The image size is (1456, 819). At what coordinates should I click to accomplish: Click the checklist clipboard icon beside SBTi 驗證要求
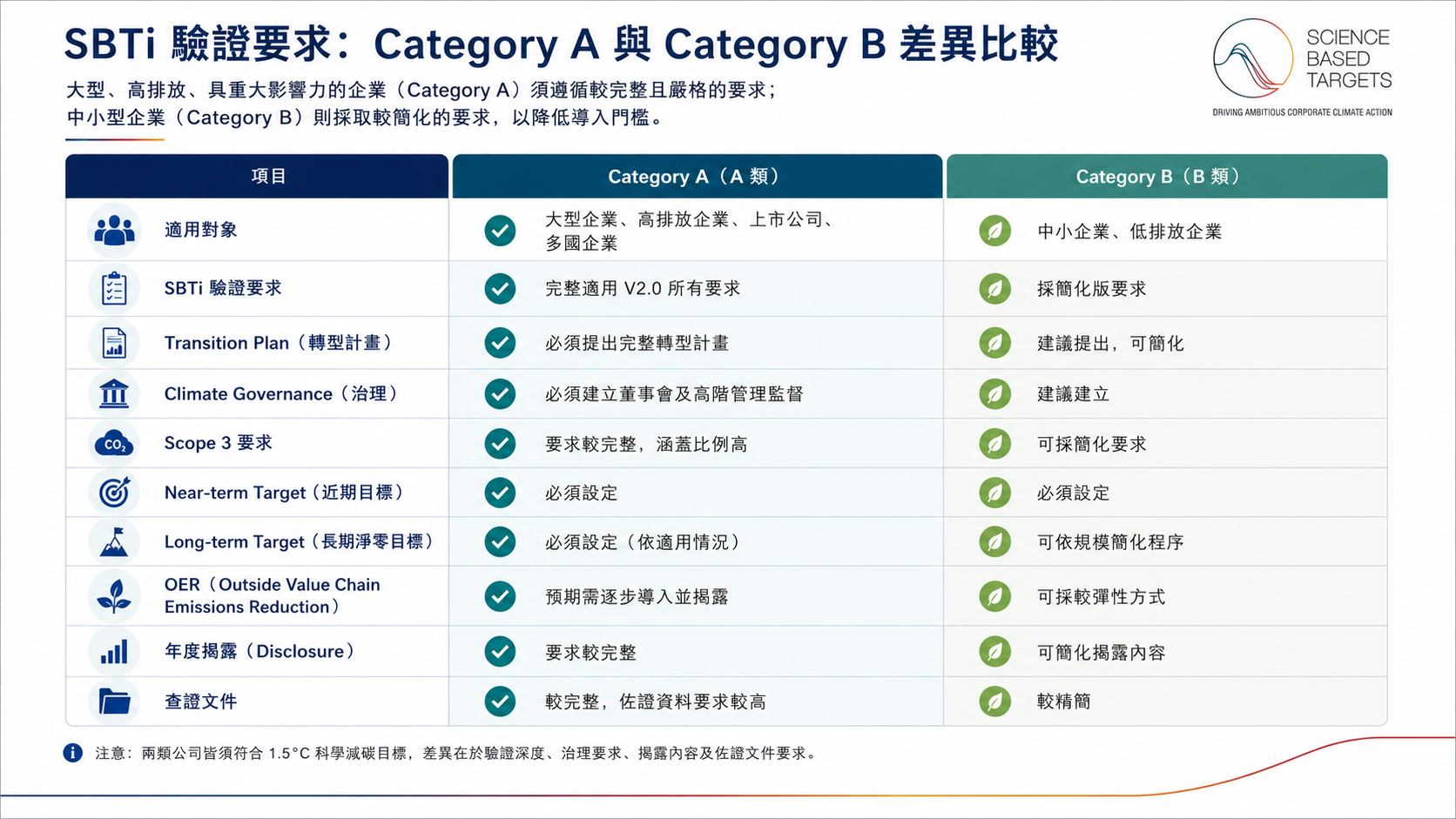[114, 288]
